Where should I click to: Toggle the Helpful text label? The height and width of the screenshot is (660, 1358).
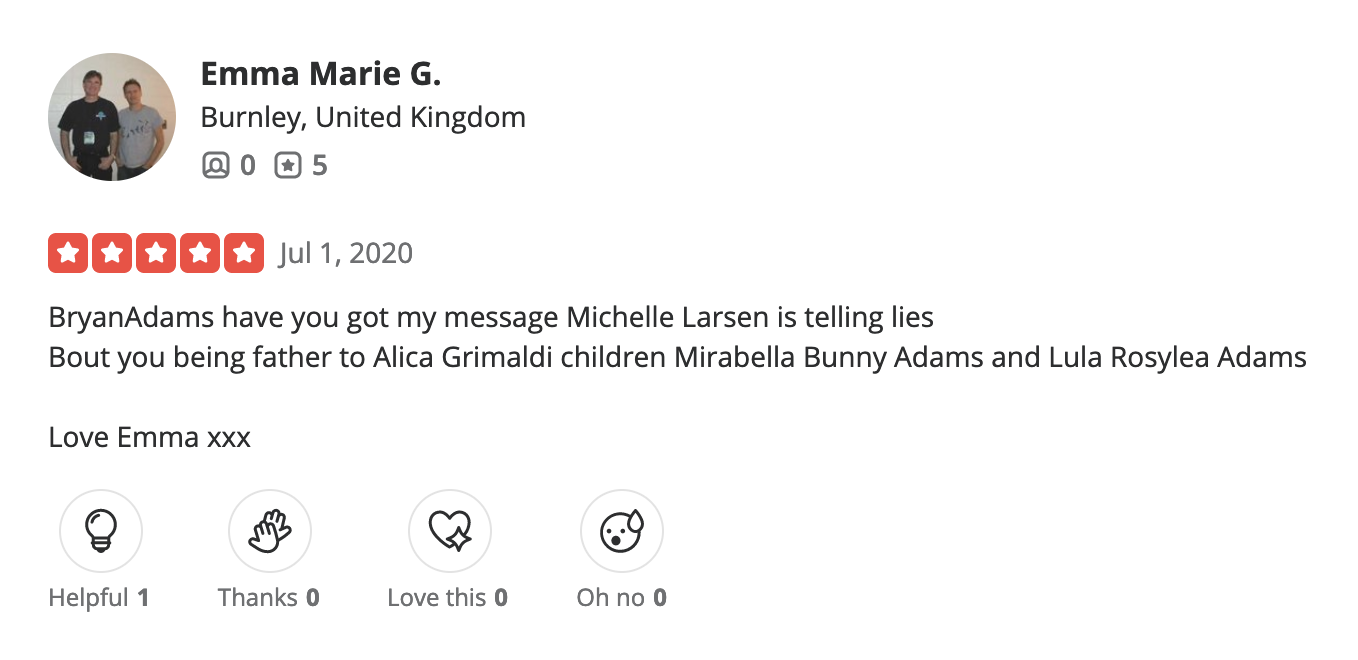[x=89, y=598]
